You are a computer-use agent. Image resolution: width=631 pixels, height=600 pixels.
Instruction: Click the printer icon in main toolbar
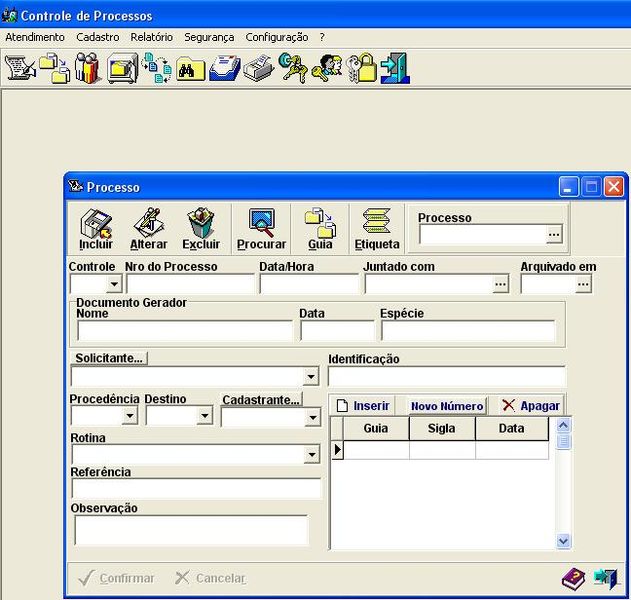[259, 68]
